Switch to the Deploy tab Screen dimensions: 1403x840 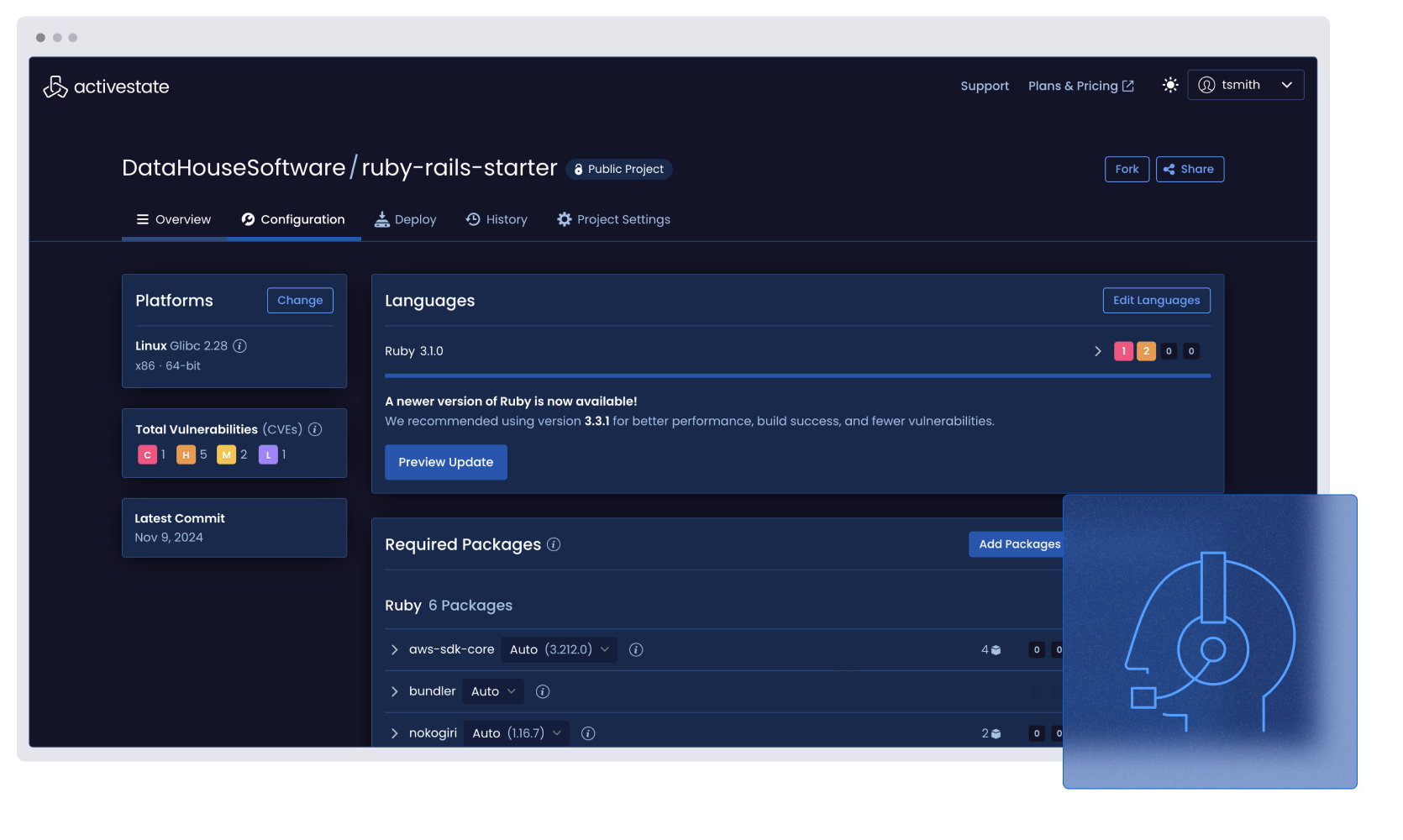406,219
